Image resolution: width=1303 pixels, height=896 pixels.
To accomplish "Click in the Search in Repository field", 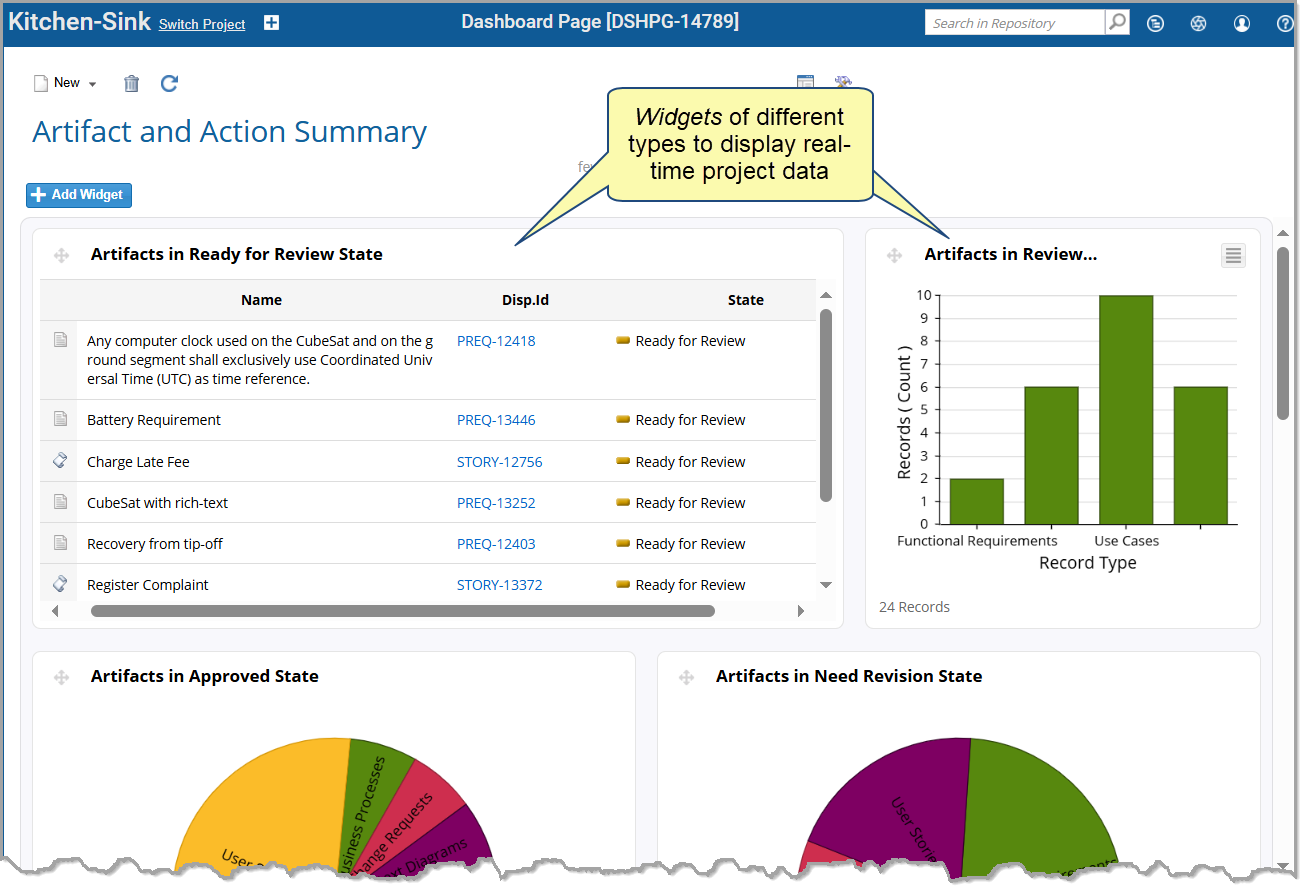I will tap(1014, 23).
